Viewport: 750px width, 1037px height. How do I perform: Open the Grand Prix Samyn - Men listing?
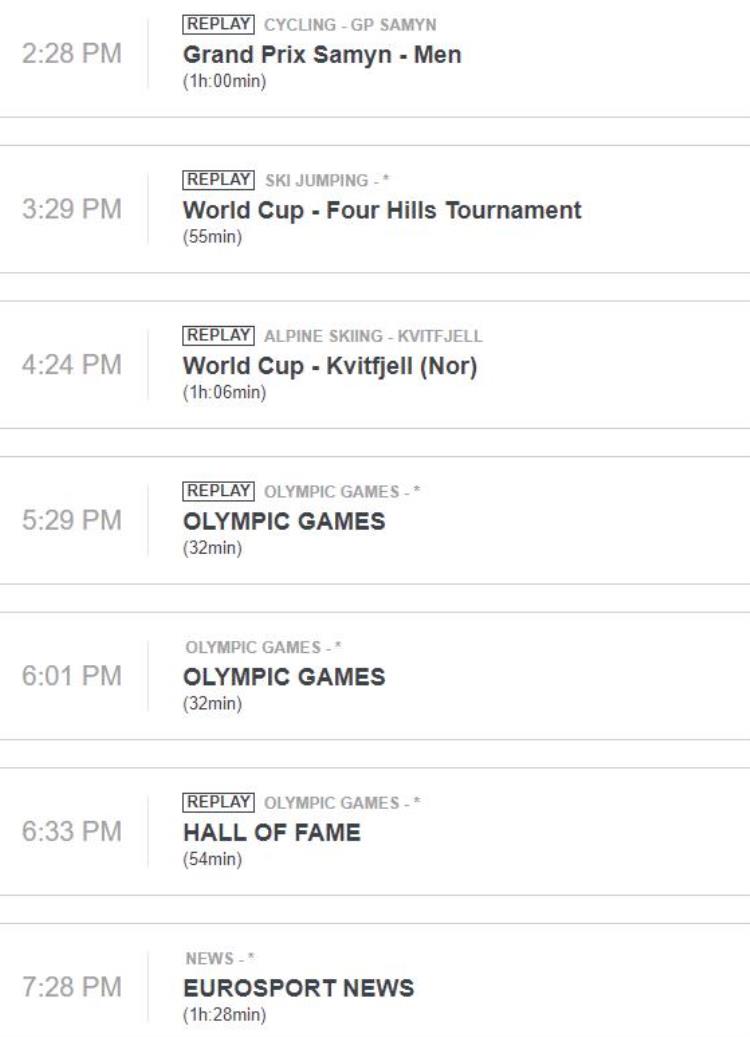[322, 54]
